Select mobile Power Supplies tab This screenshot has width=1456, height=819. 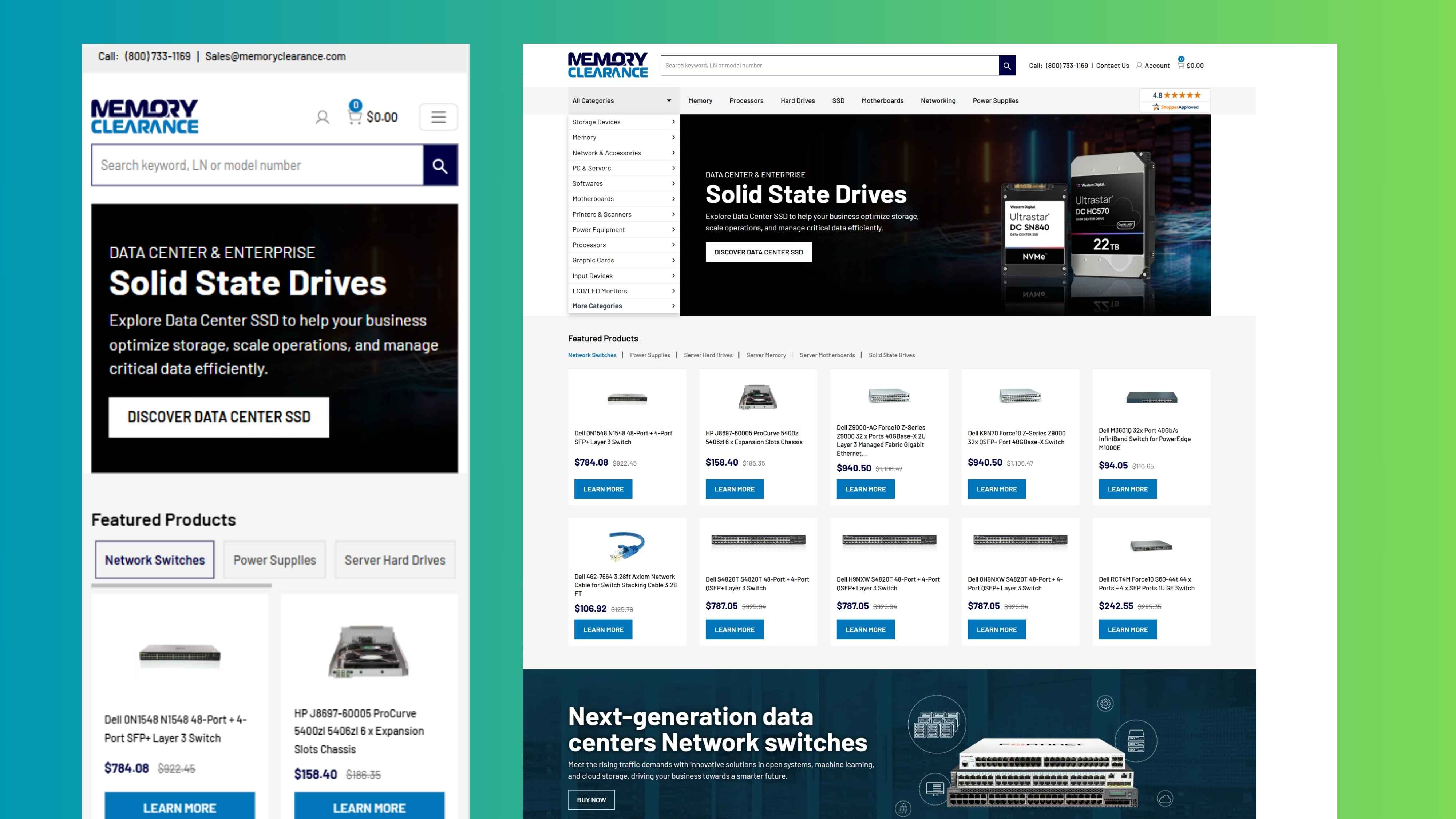click(x=275, y=559)
